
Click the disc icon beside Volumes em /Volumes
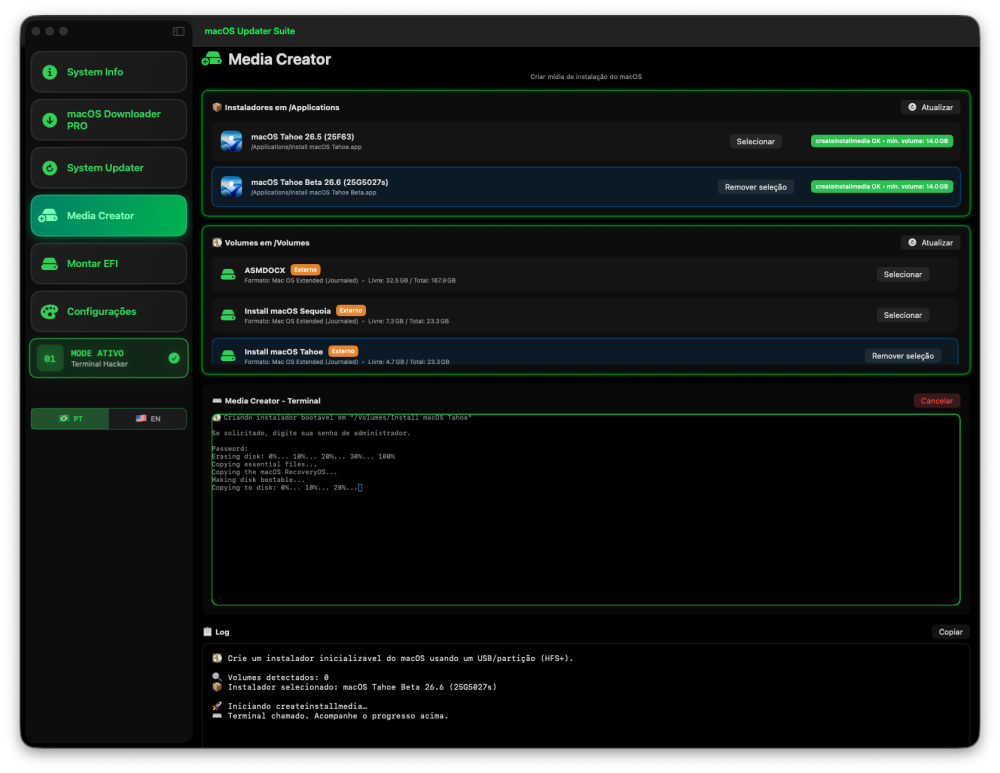(x=217, y=242)
